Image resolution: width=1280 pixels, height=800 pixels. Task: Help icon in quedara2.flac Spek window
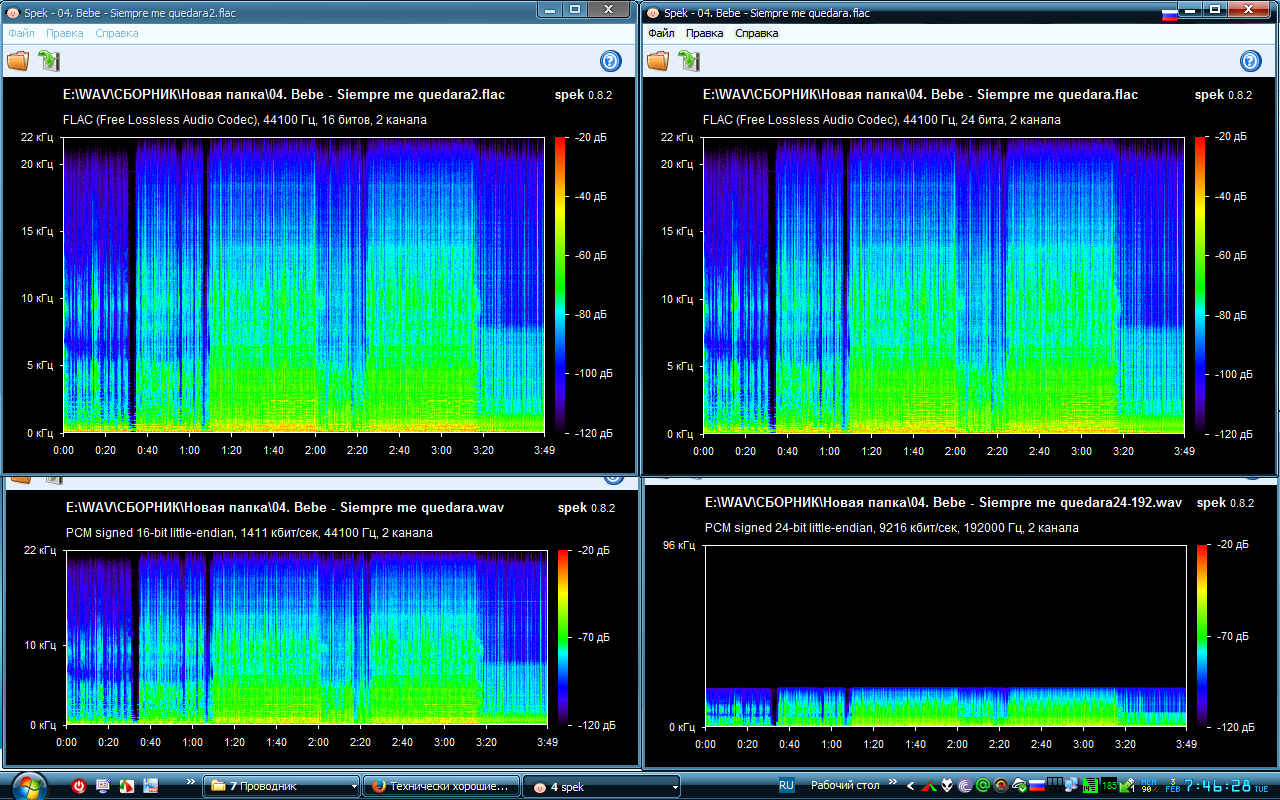611,61
